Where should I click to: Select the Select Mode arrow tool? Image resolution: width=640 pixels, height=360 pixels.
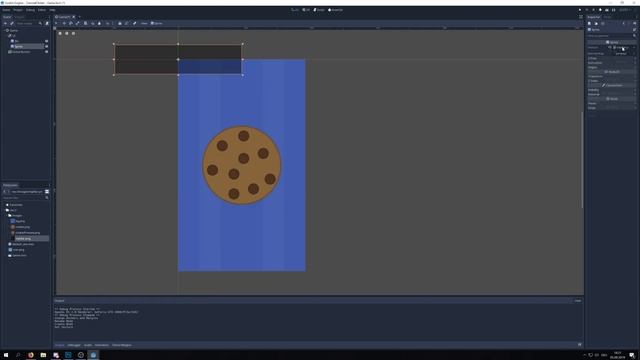click(x=56, y=23)
